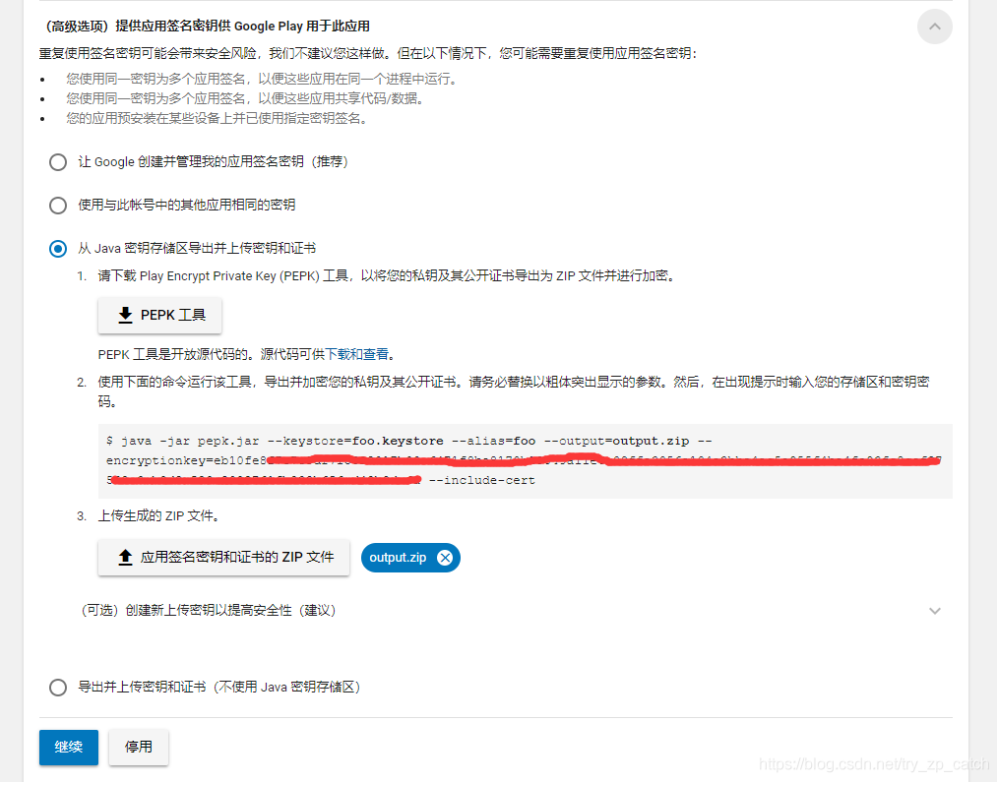Select radio: export and upload key from Java keystore
997x786 pixels.
click(58, 249)
